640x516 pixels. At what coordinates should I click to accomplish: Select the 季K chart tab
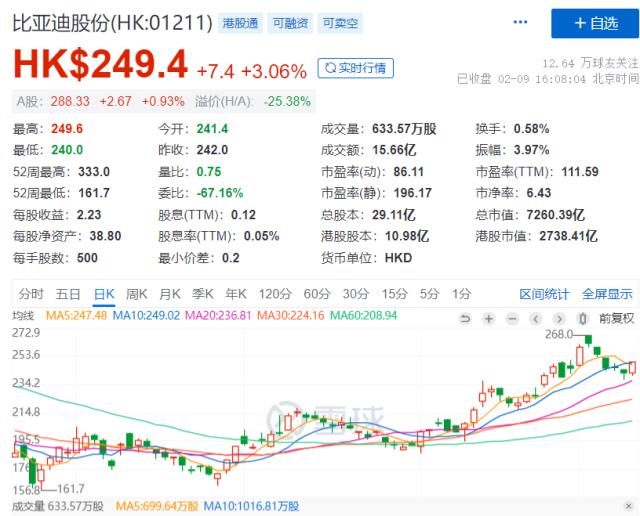click(x=203, y=294)
